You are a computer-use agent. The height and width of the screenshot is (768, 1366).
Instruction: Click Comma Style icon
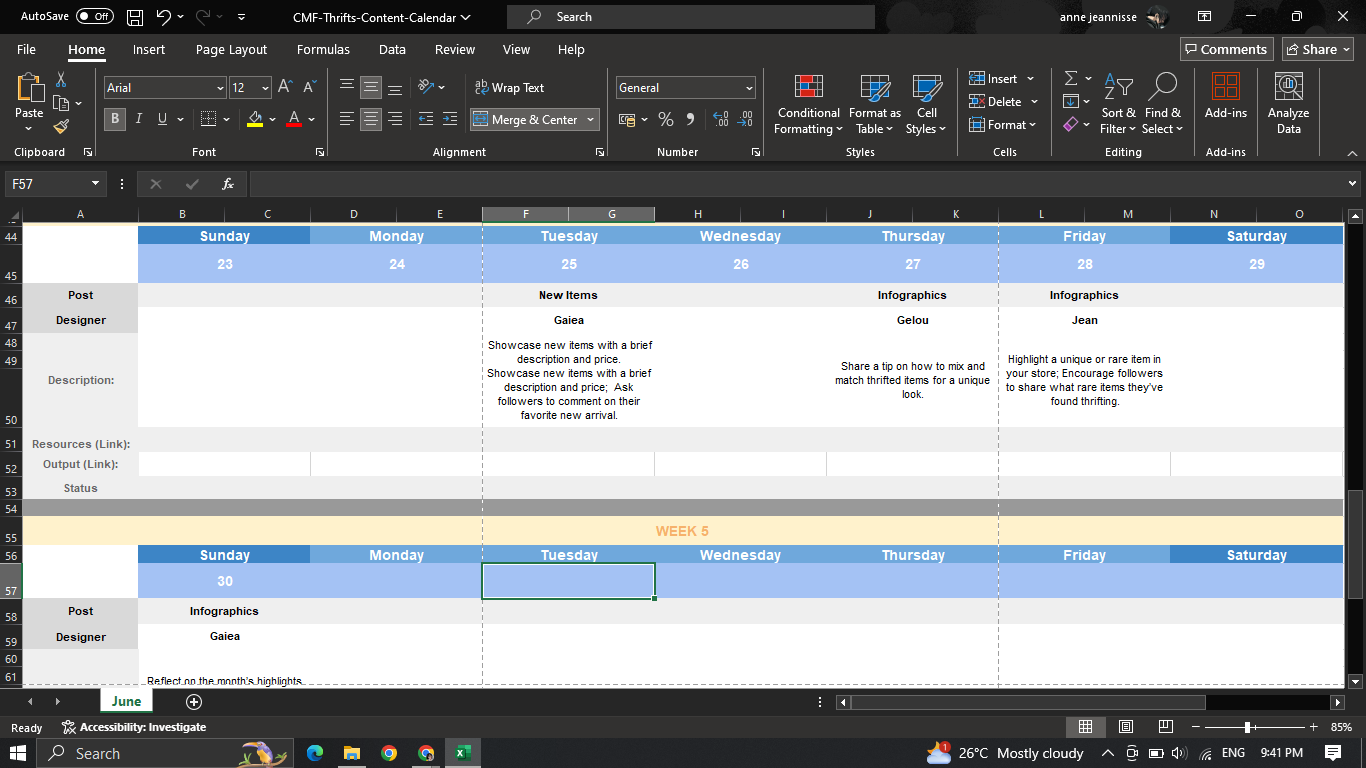[690, 119]
